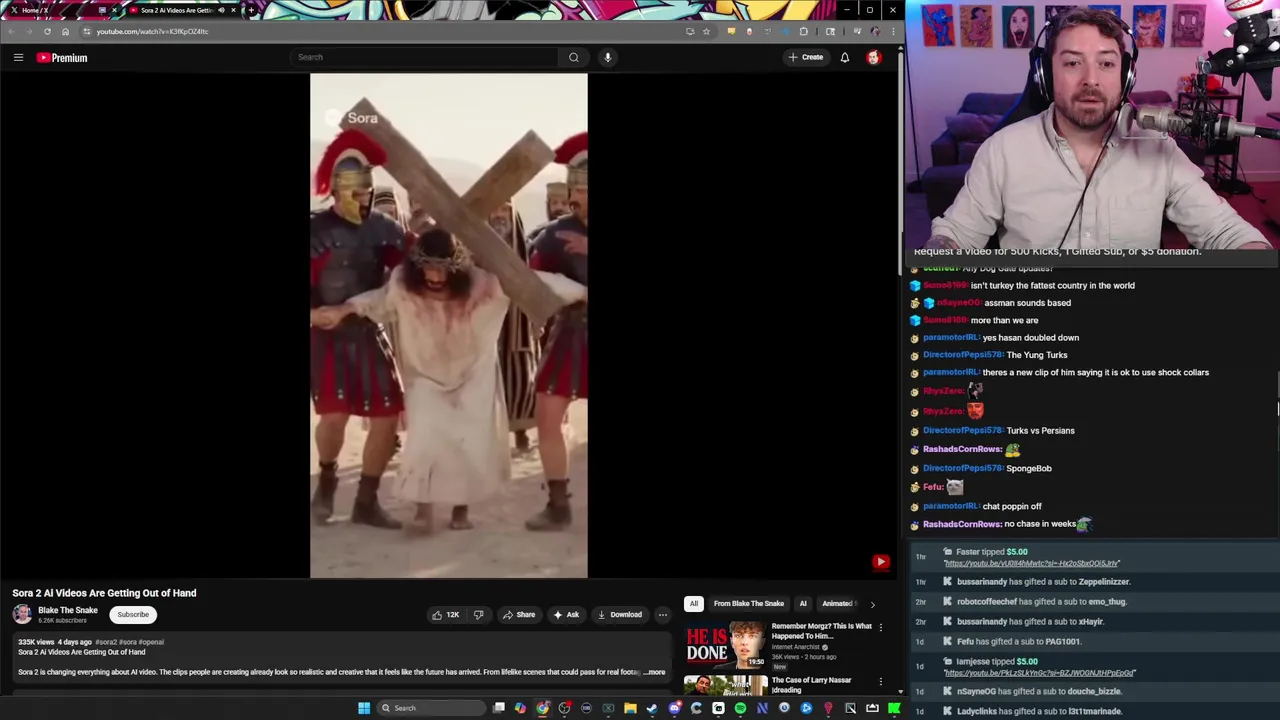1280x720 pixels.
Task: Dislike the video with thumbs down
Action: click(x=478, y=615)
